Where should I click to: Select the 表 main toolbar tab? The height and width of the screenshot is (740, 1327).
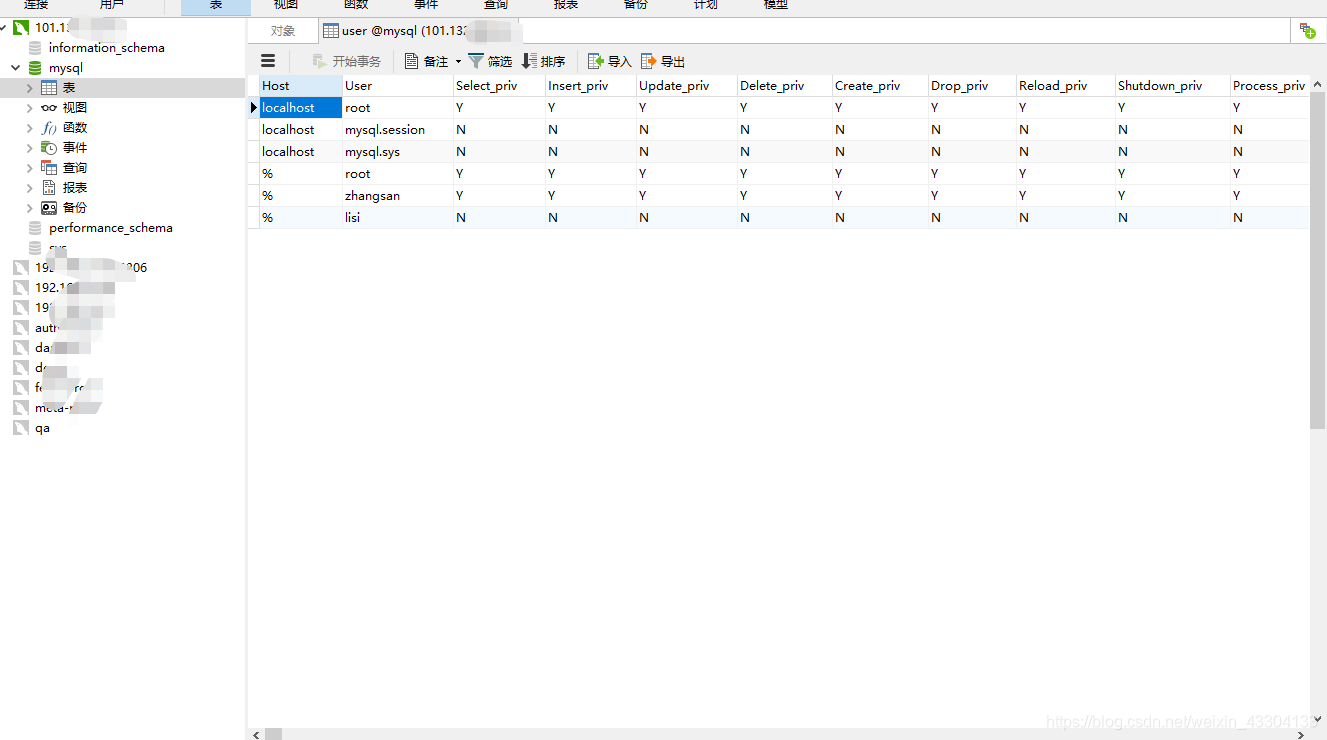point(216,6)
